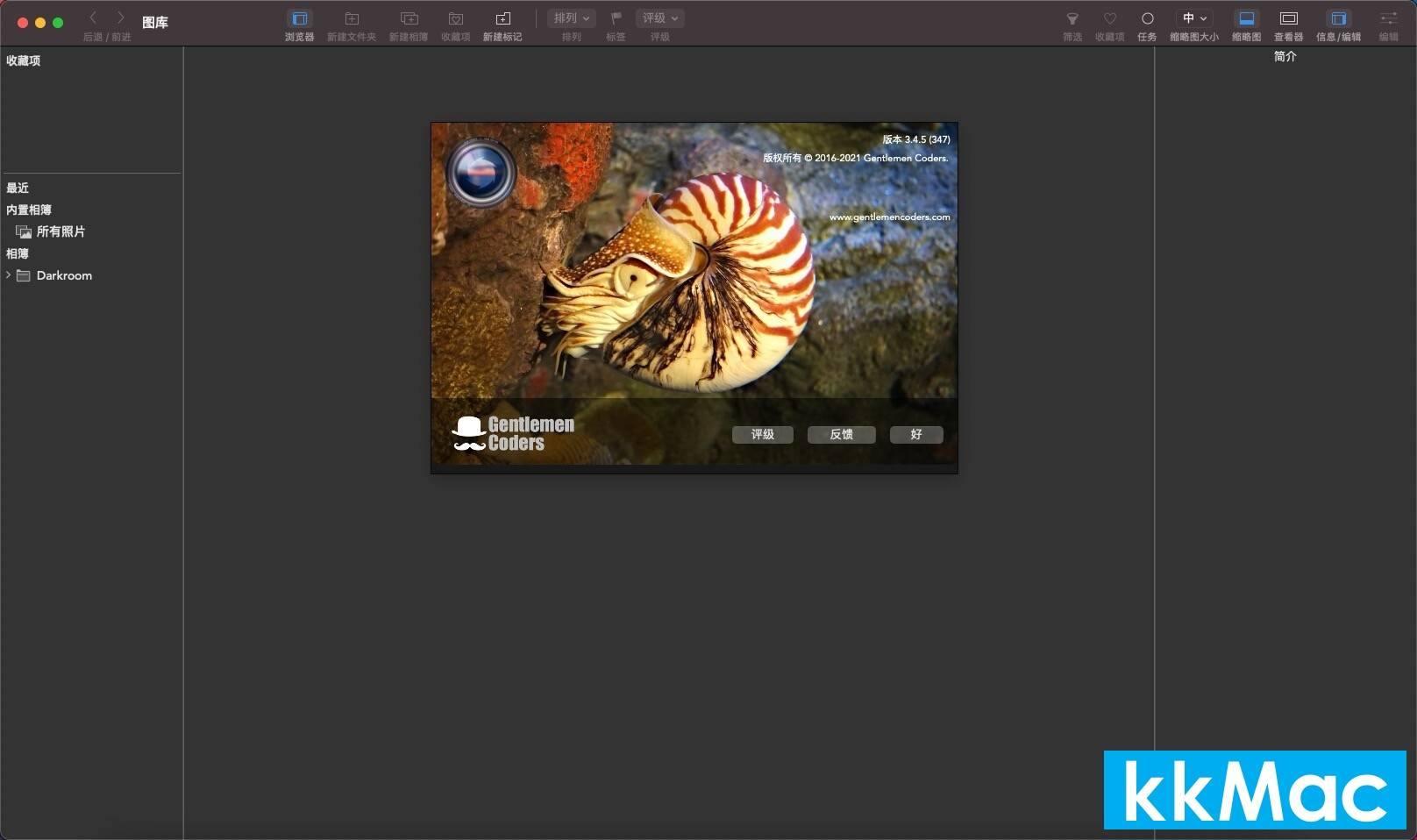Click the 图库 window title
This screenshot has height=840, width=1417.
[155, 23]
